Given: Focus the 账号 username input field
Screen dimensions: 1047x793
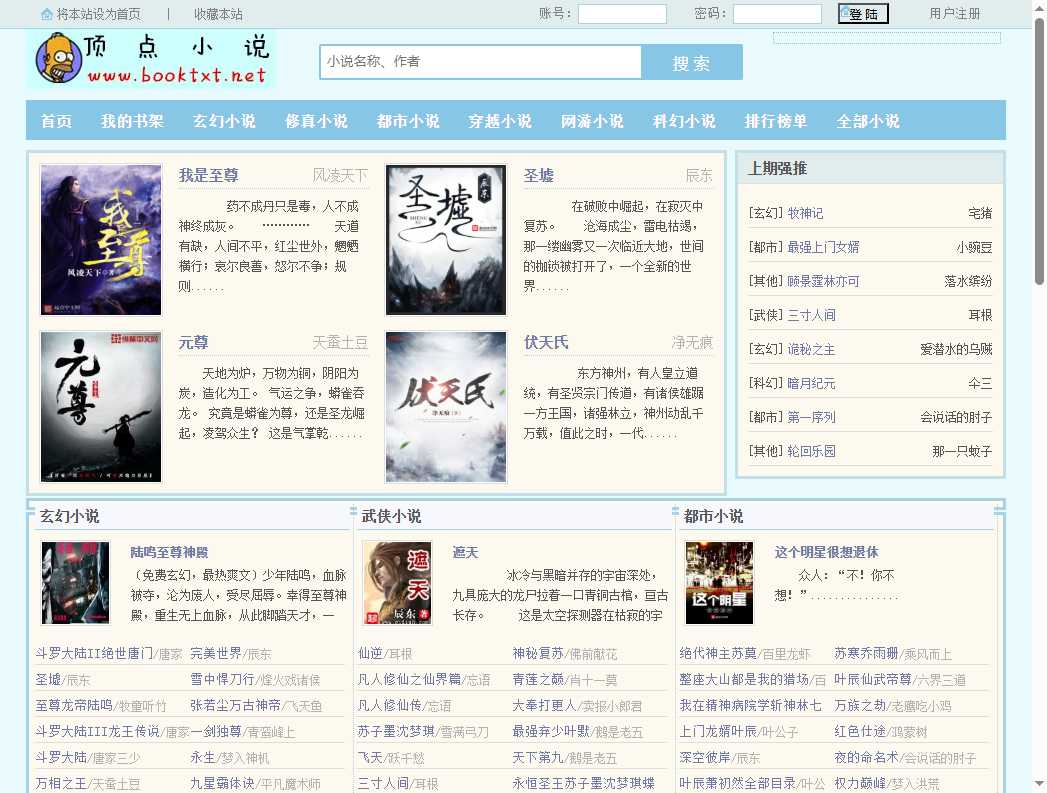Looking at the screenshot, I should pos(622,14).
